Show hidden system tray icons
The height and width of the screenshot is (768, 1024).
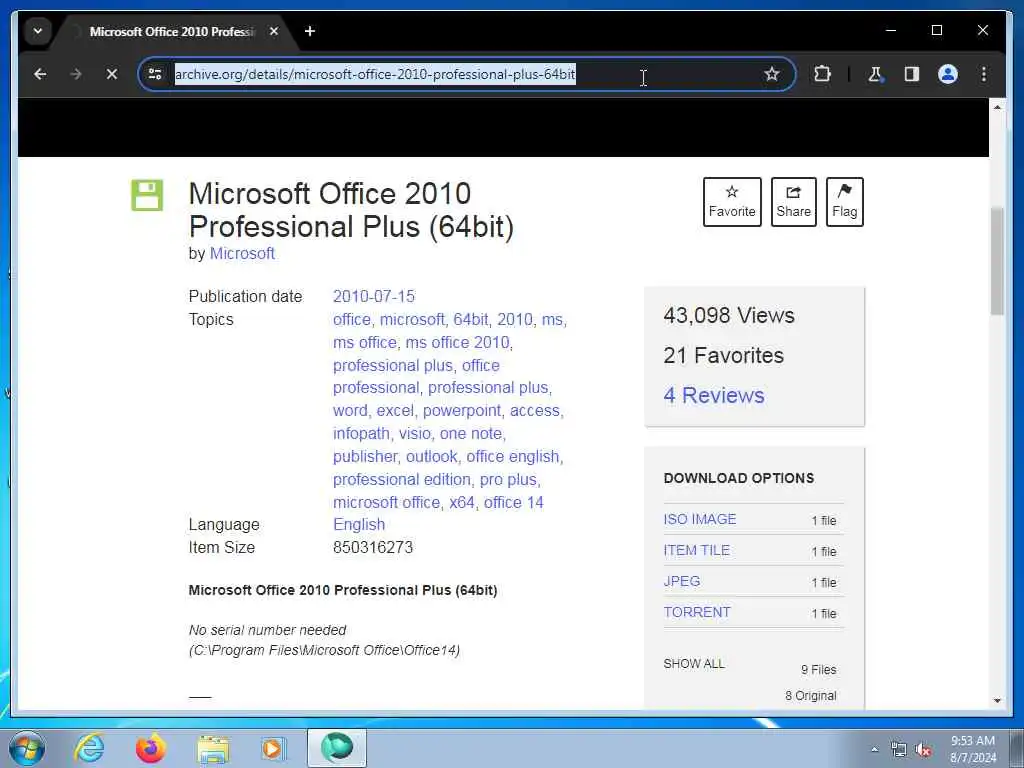(x=874, y=749)
